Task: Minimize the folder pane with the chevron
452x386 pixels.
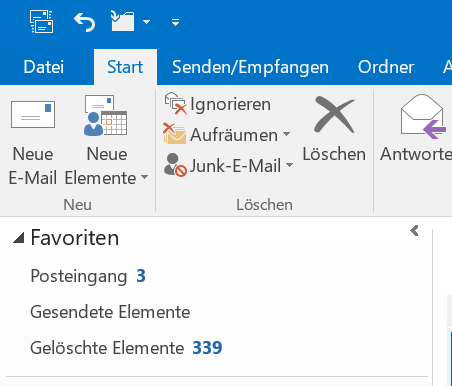Action: (x=414, y=230)
